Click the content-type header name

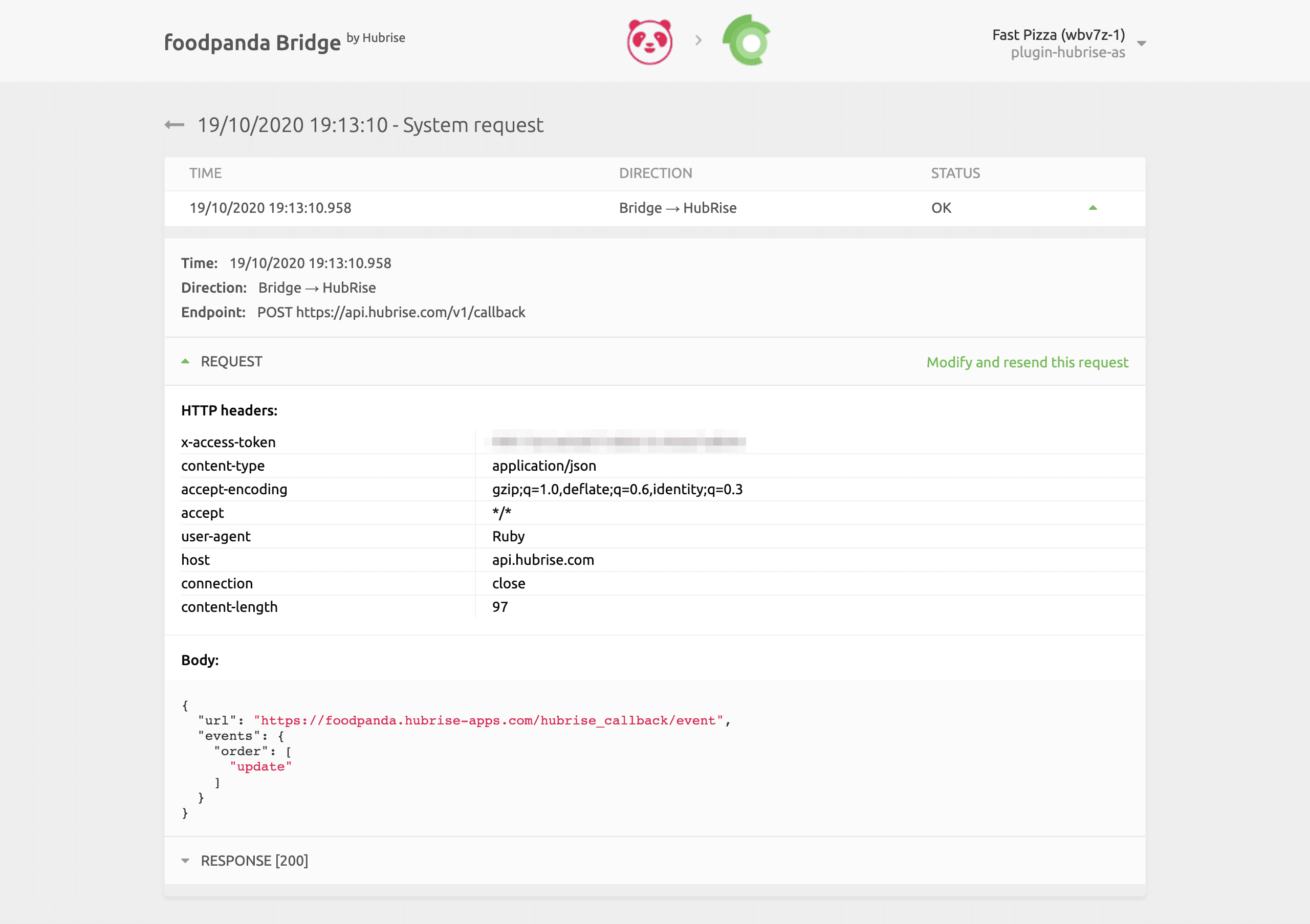tap(223, 466)
